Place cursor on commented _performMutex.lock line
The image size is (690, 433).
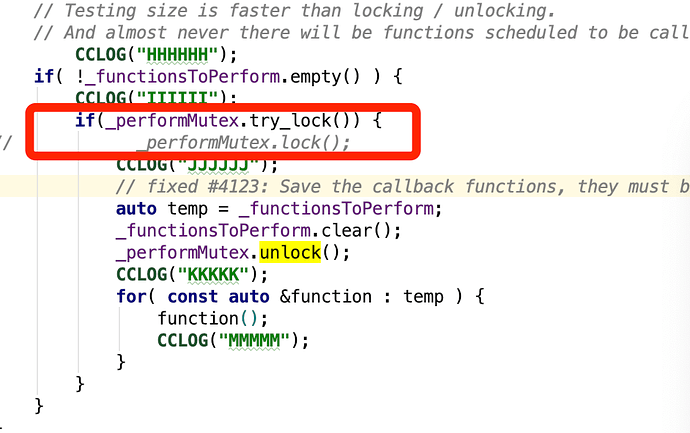coord(243,143)
